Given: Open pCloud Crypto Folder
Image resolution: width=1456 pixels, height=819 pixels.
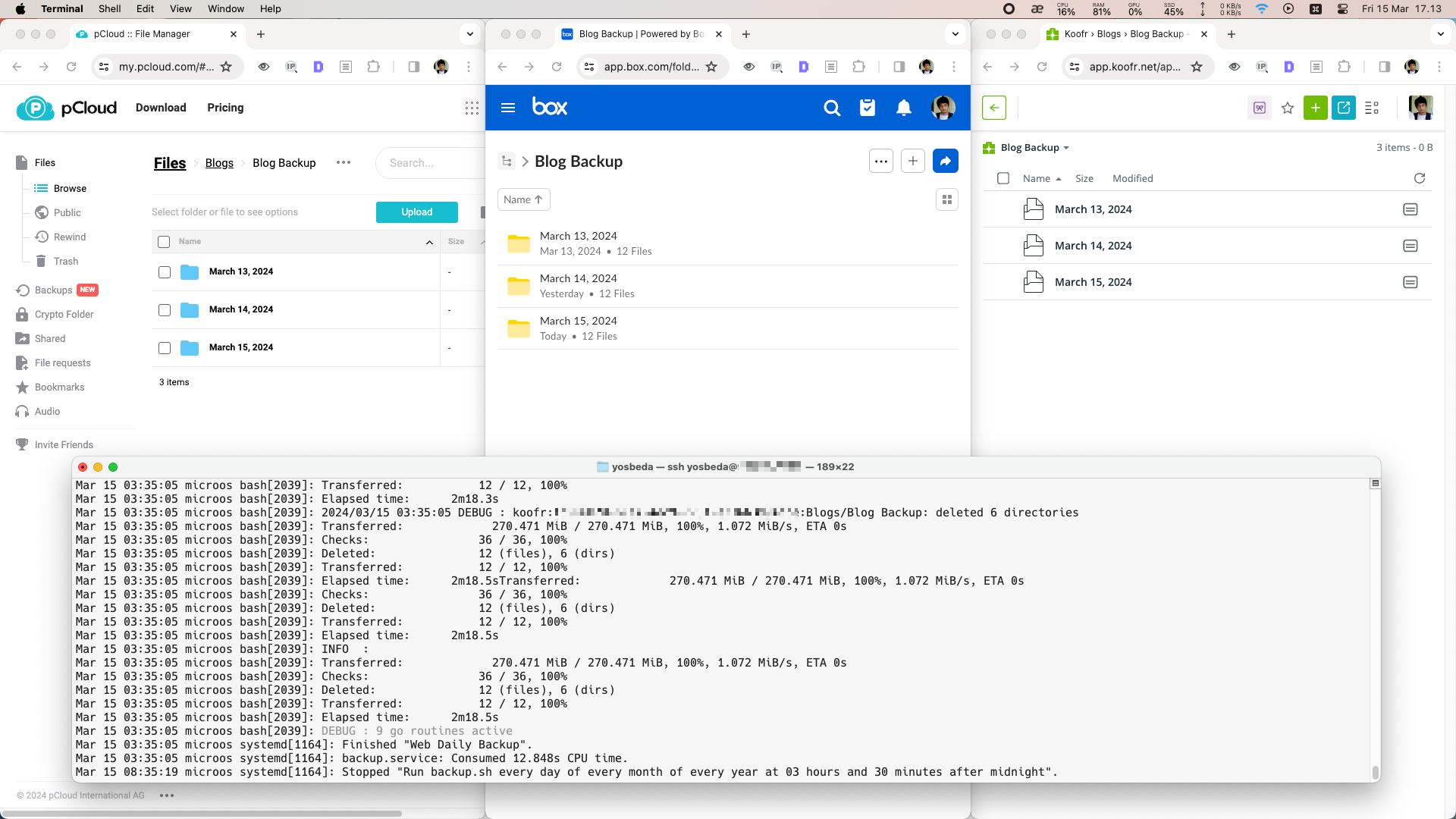Looking at the screenshot, I should (64, 314).
